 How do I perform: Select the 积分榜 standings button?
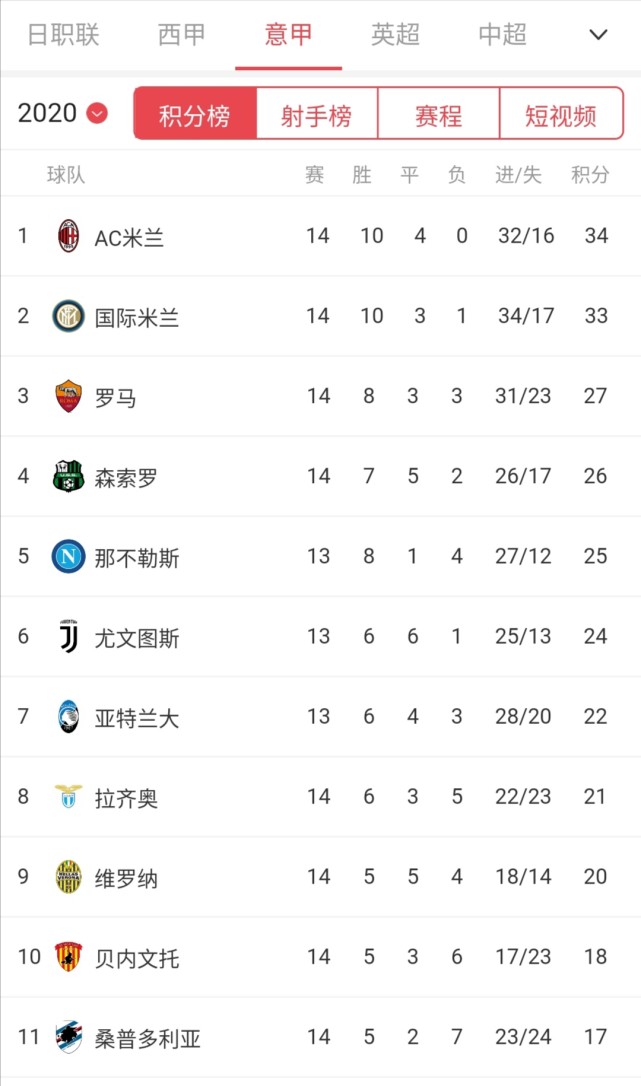[x=195, y=115]
